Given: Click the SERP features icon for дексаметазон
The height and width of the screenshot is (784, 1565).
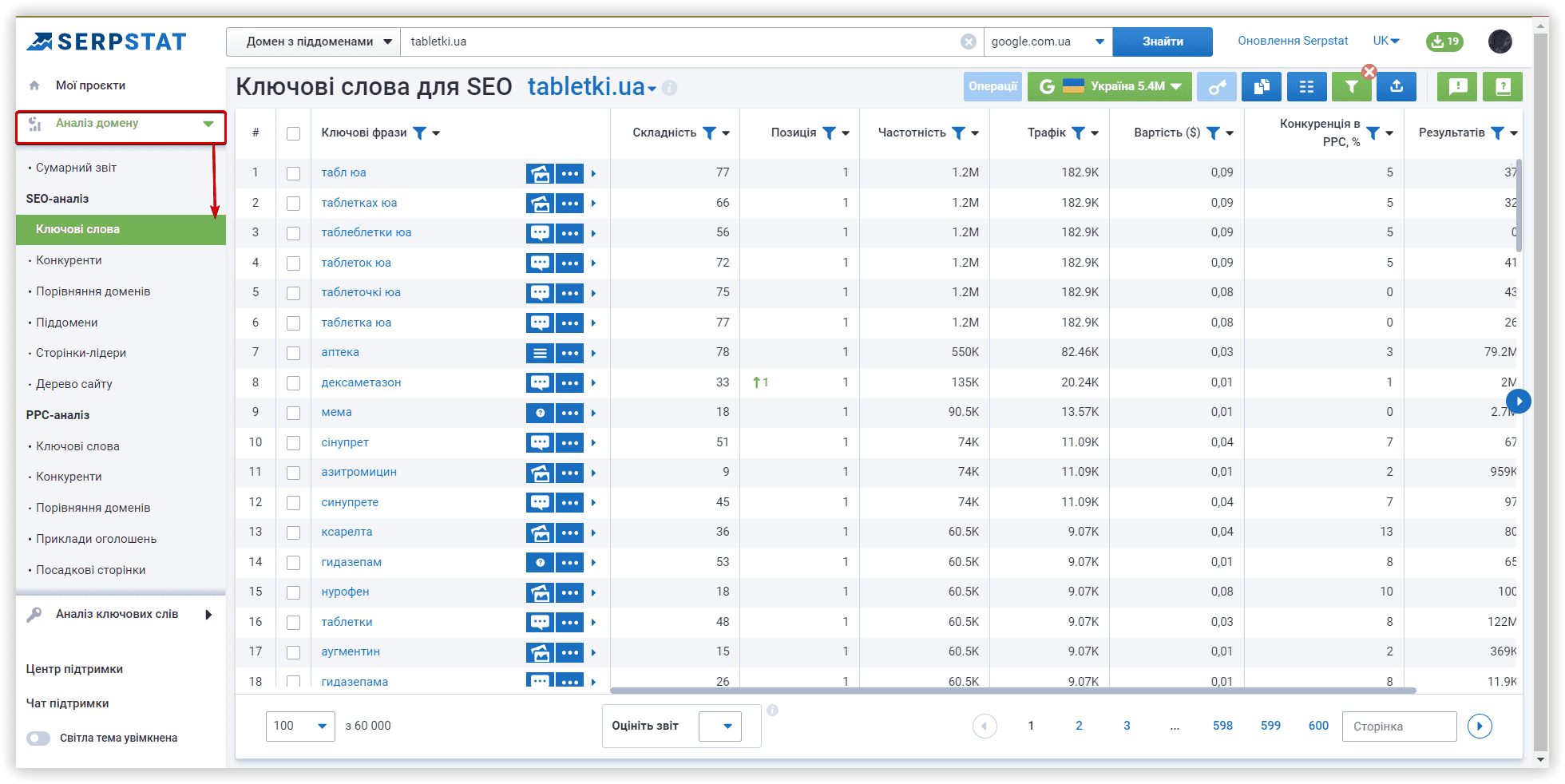Looking at the screenshot, I should [541, 382].
